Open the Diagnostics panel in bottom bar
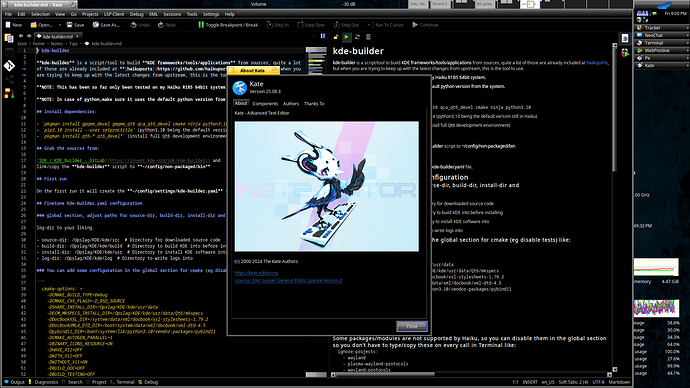This screenshot has width=690, height=388. tap(43, 382)
